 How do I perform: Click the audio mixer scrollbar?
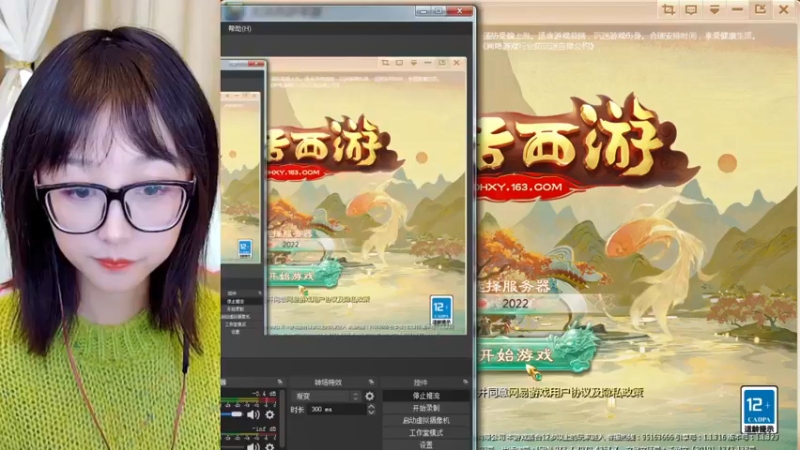(282, 418)
